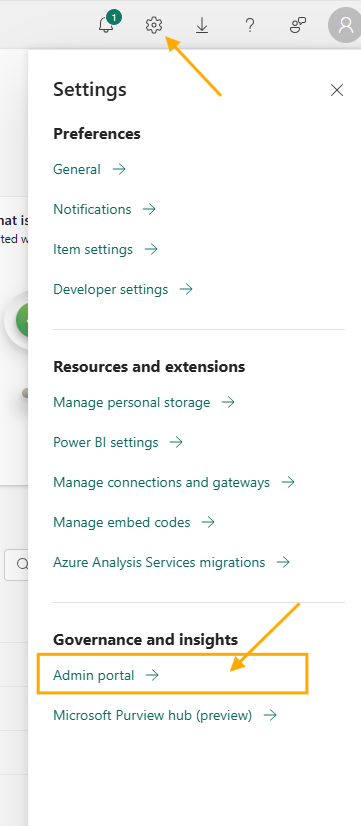The height and width of the screenshot is (826, 361).
Task: Open the feedback icon in header
Action: point(298,25)
